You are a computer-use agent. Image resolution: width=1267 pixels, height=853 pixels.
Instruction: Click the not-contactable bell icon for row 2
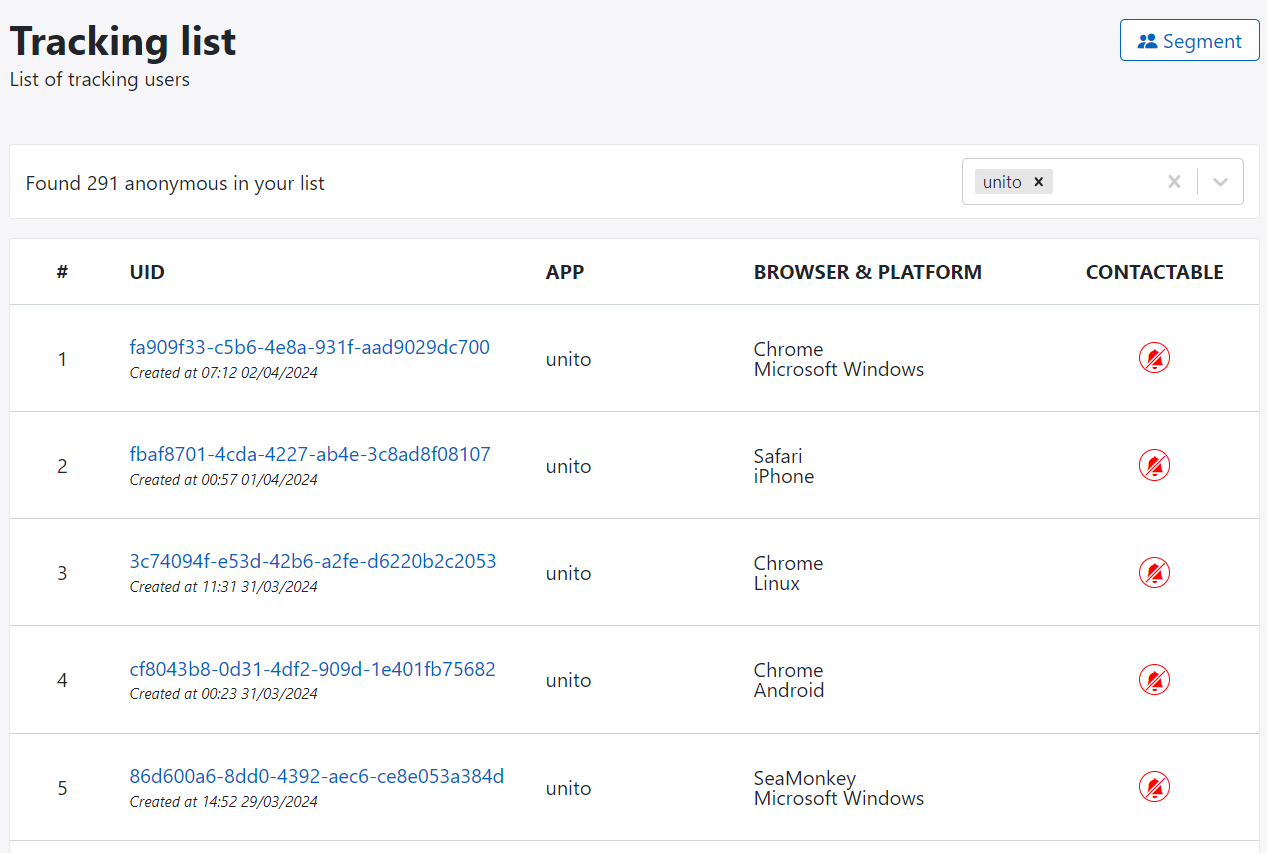coord(1154,465)
